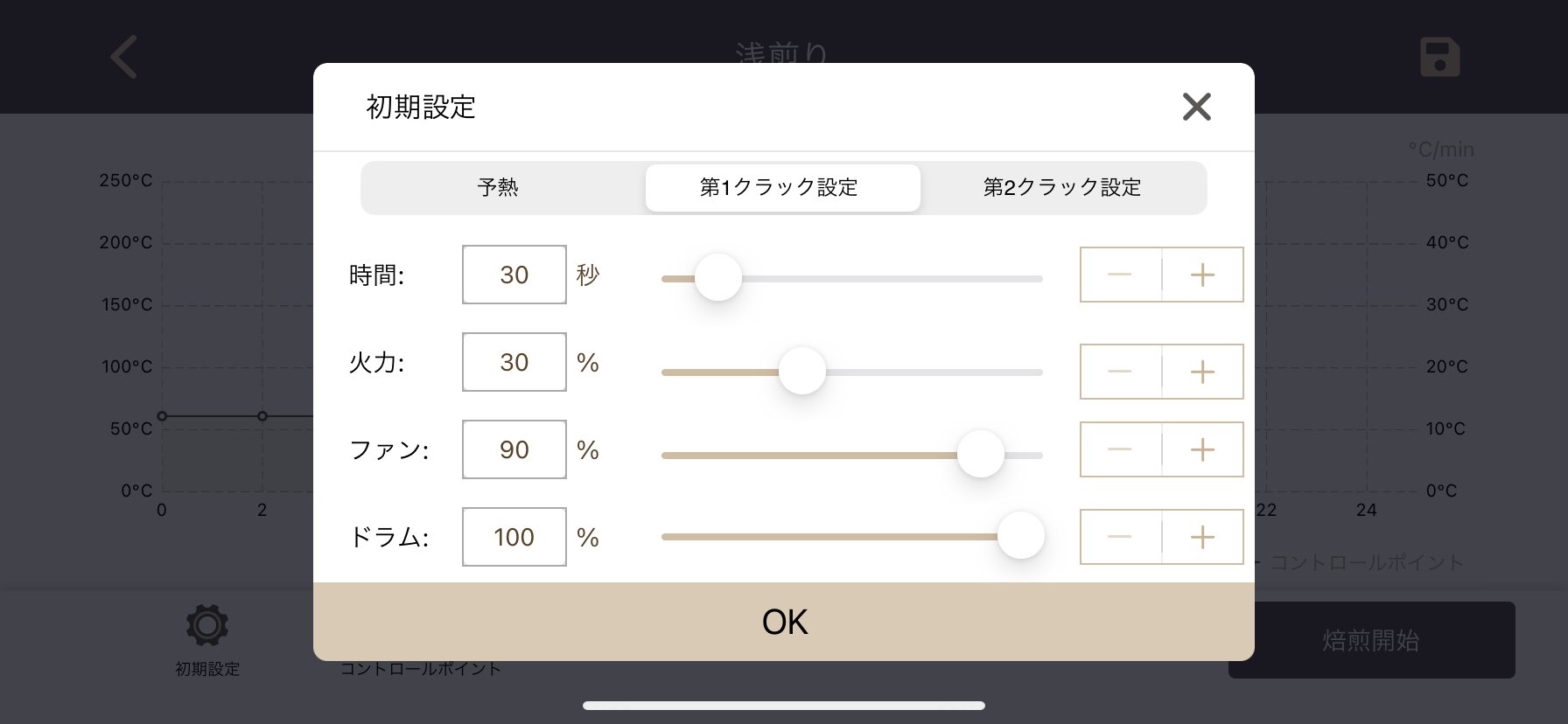
Task: Click the ドラム slider knob
Action: [1021, 535]
